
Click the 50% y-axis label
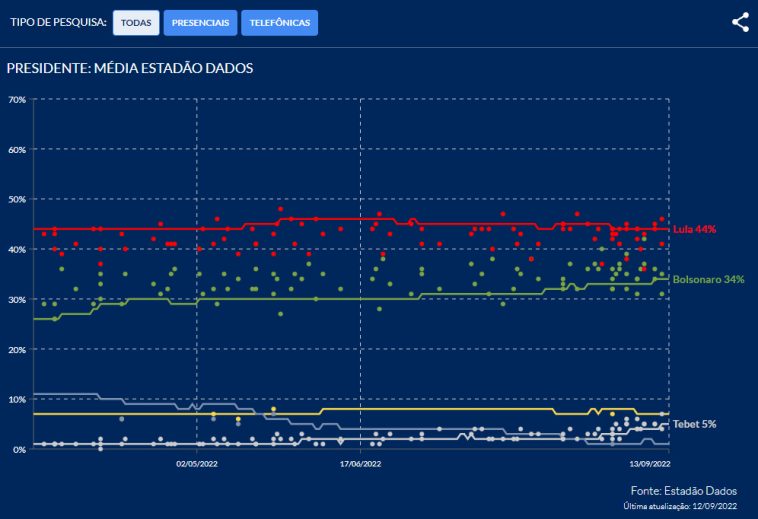[16, 200]
